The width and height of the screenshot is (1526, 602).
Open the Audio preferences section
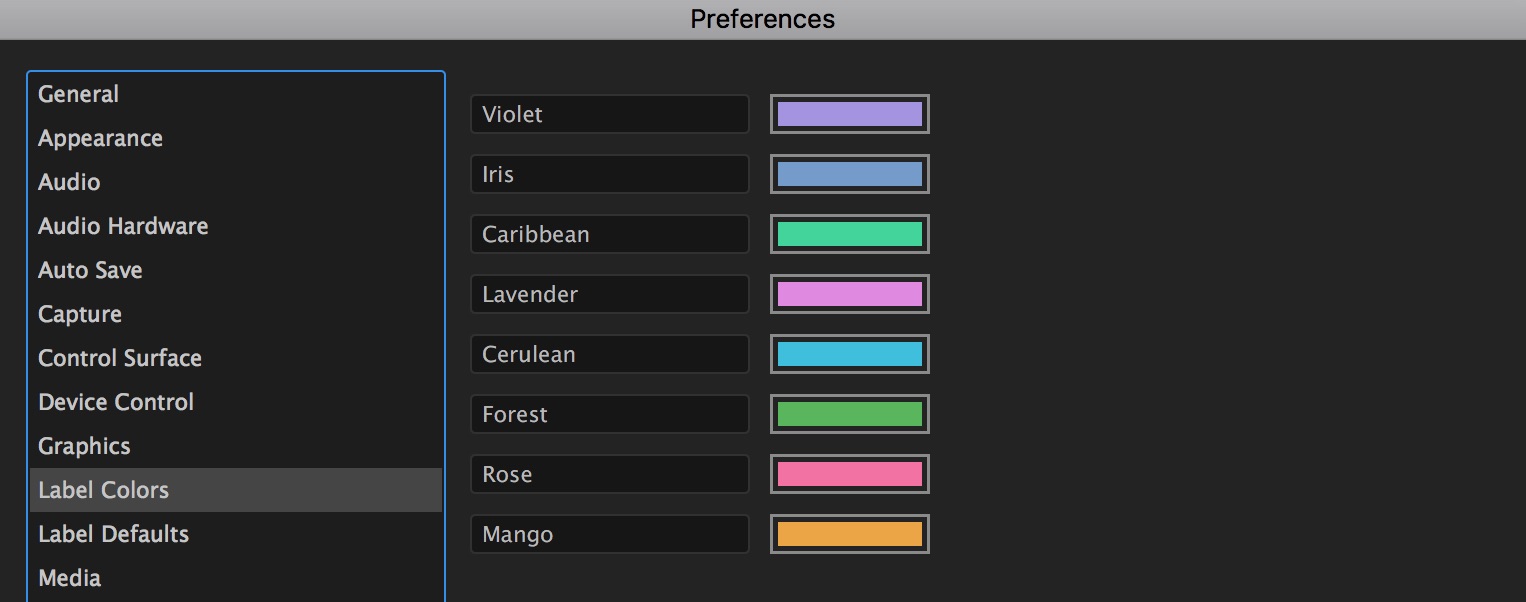tap(236, 182)
